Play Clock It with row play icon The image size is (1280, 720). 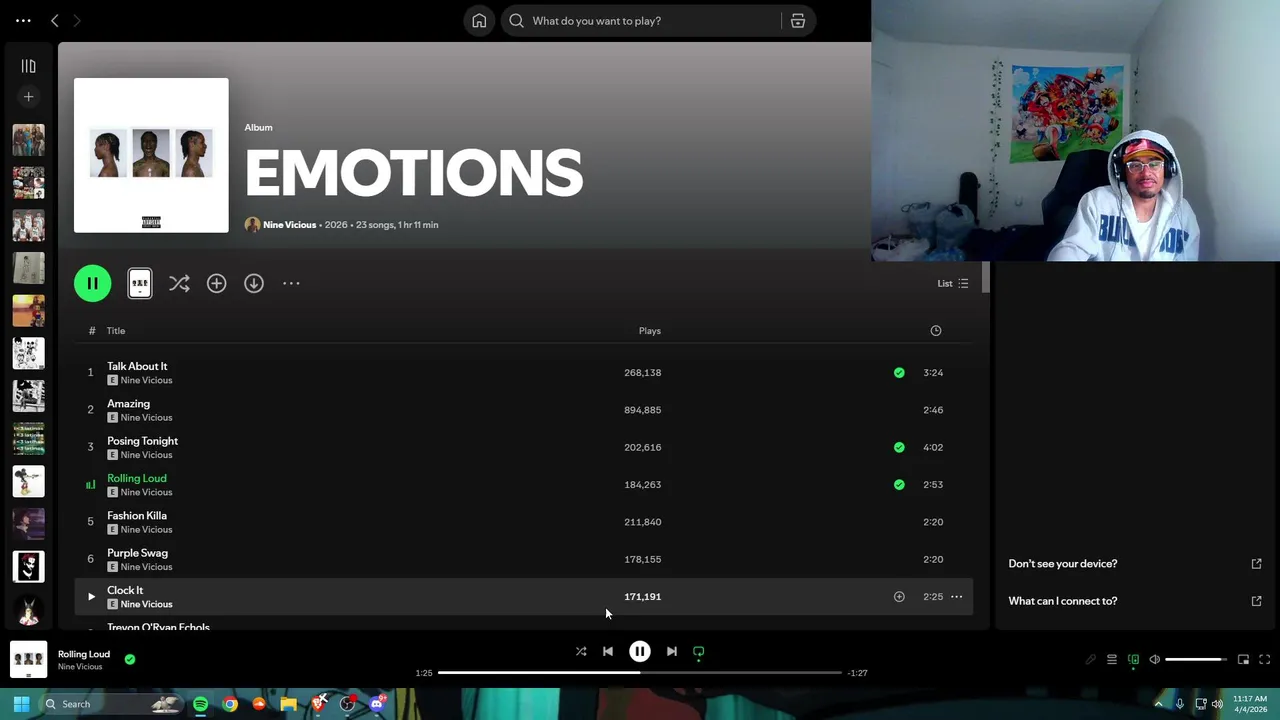point(91,597)
